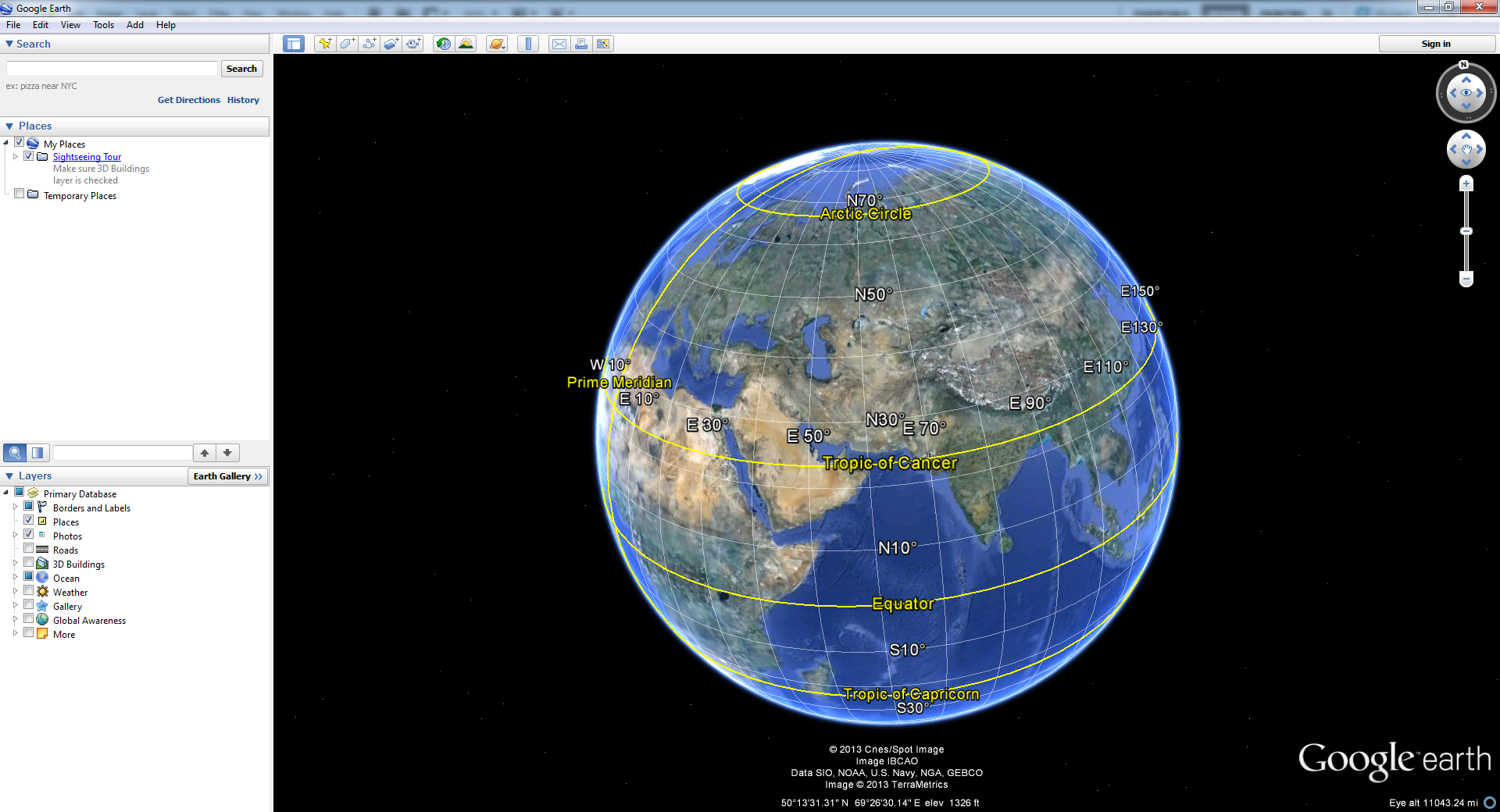Add an image overlay
Image resolution: width=1500 pixels, height=812 pixels.
(x=391, y=44)
